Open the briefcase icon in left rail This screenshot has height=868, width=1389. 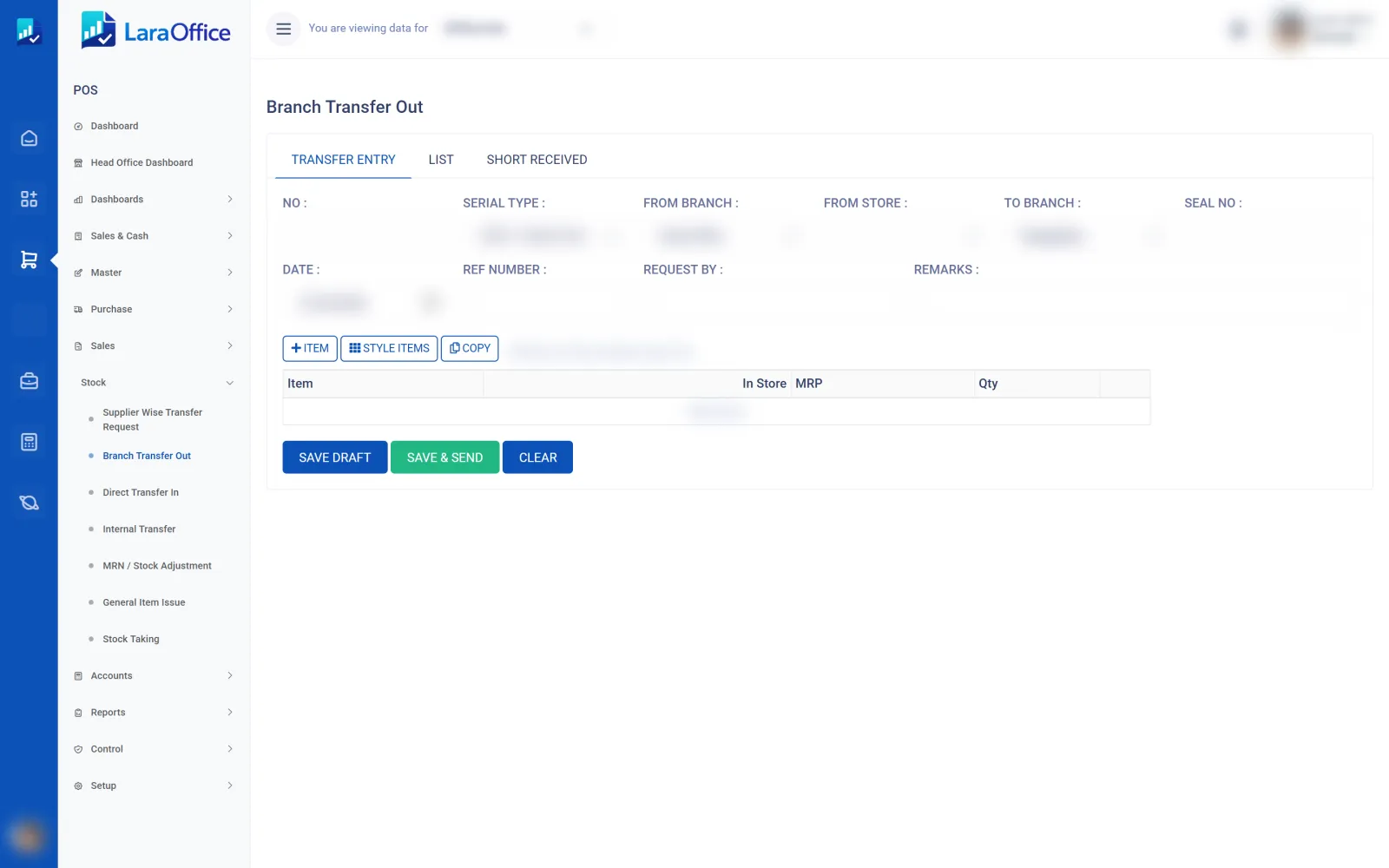[29, 381]
